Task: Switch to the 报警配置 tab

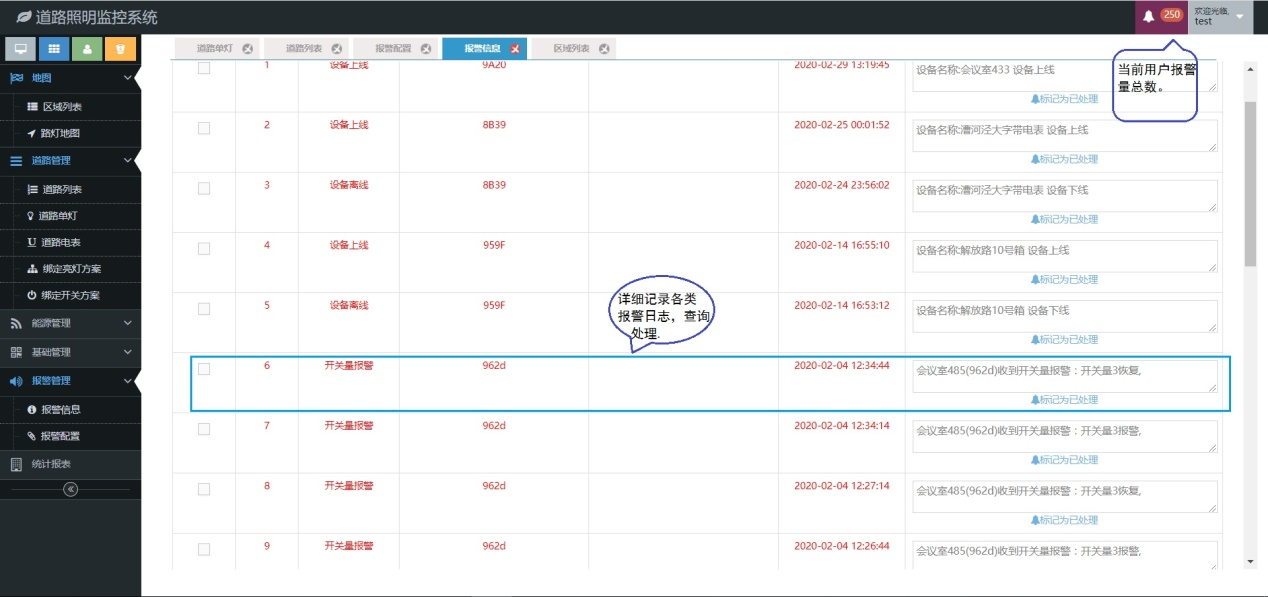Action: 393,48
